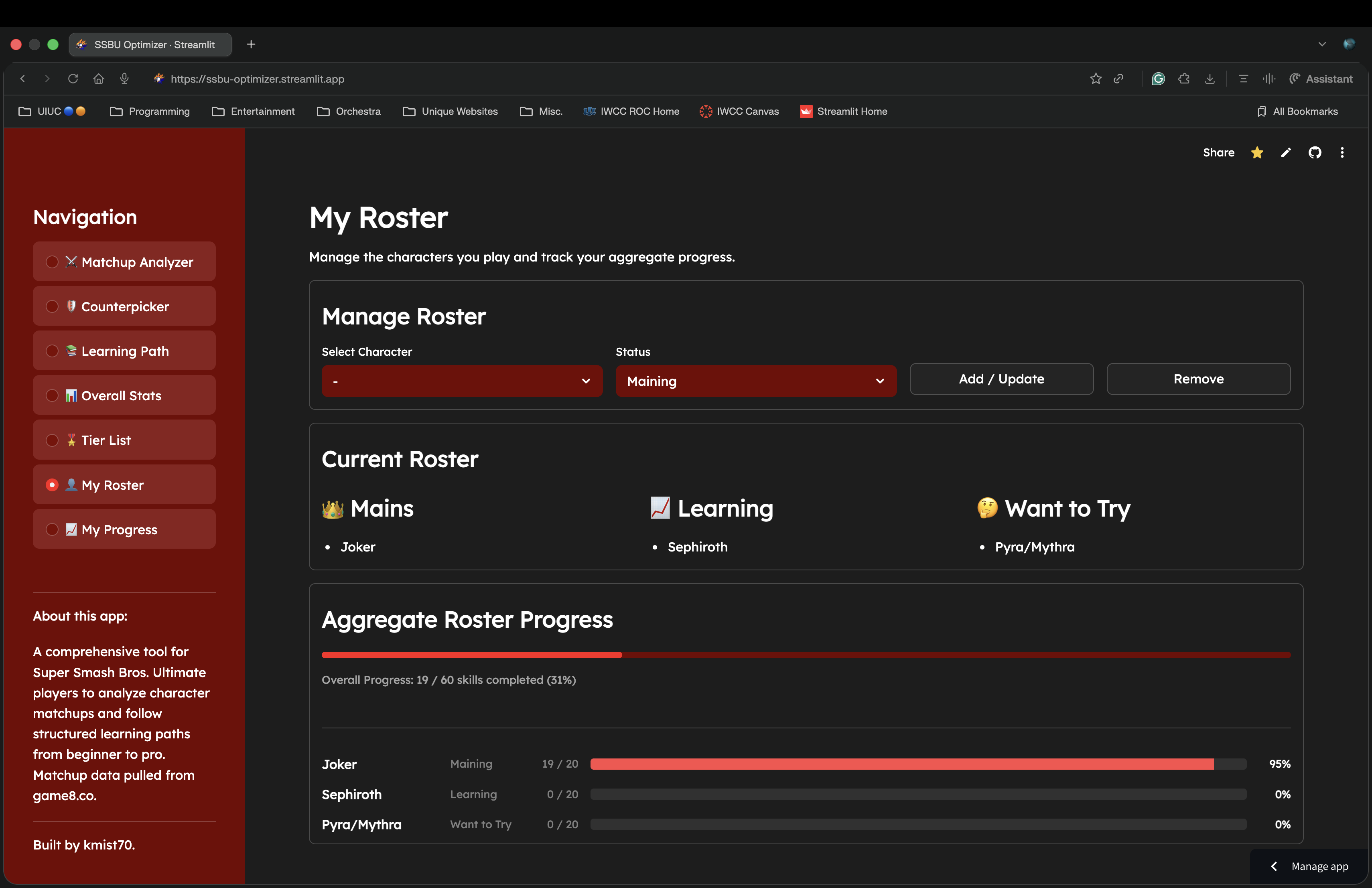Image resolution: width=1372 pixels, height=888 pixels.
Task: Open the Programming bookmarks folder
Action: click(x=149, y=111)
